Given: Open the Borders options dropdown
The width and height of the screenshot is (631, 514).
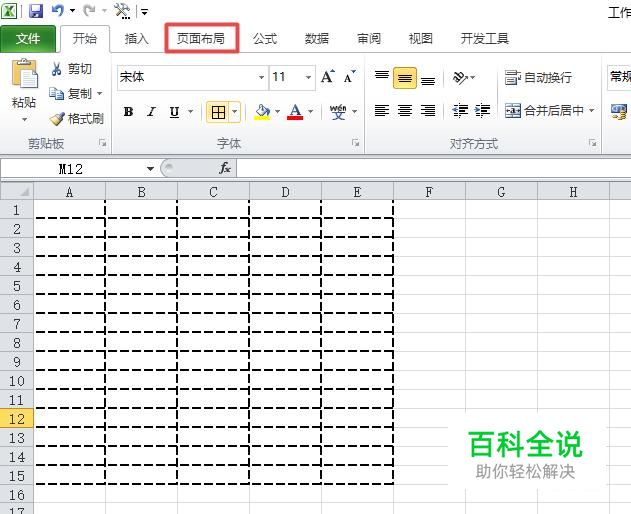Looking at the screenshot, I should click(x=235, y=112).
